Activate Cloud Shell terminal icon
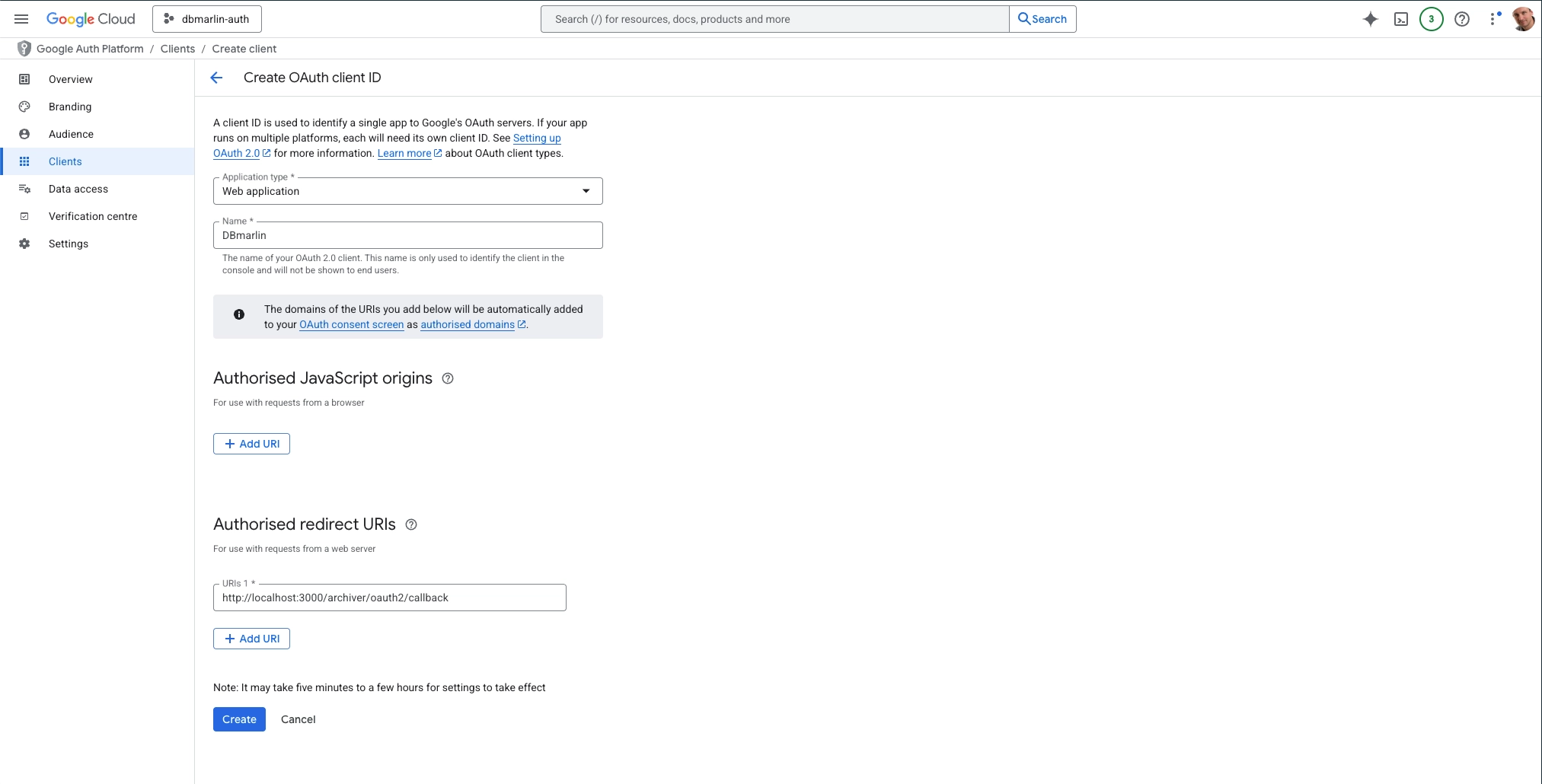This screenshot has height=784, width=1542. click(x=1400, y=19)
